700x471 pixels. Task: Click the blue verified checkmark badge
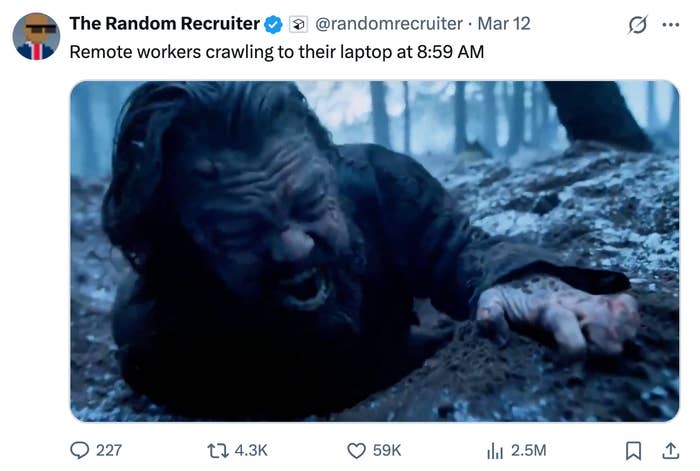272,23
